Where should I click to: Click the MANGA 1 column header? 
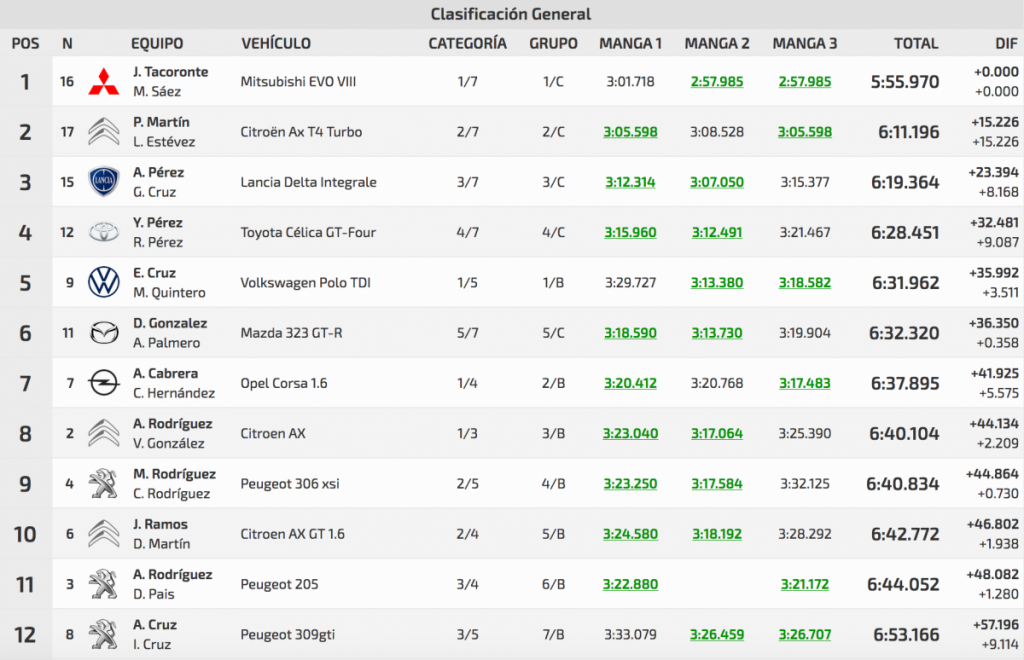click(x=630, y=43)
